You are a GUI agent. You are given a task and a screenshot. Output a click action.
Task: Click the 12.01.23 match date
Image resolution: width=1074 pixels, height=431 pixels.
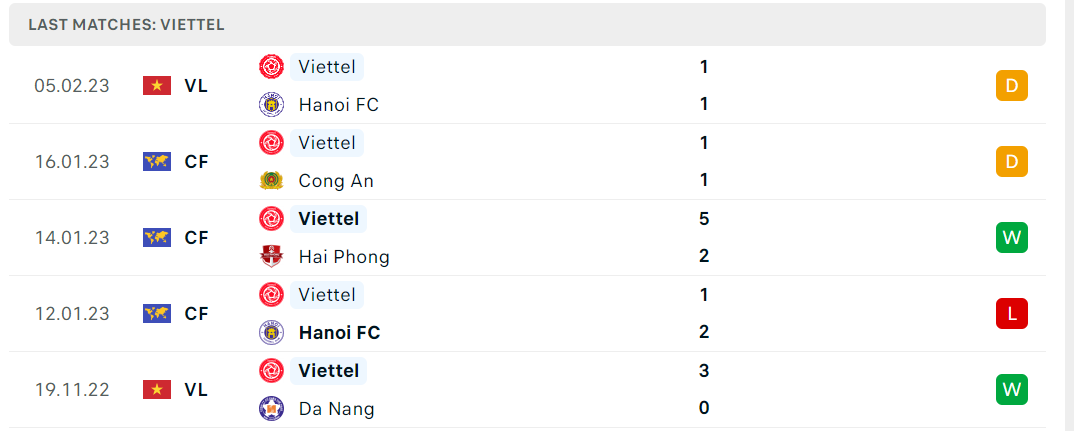72,314
